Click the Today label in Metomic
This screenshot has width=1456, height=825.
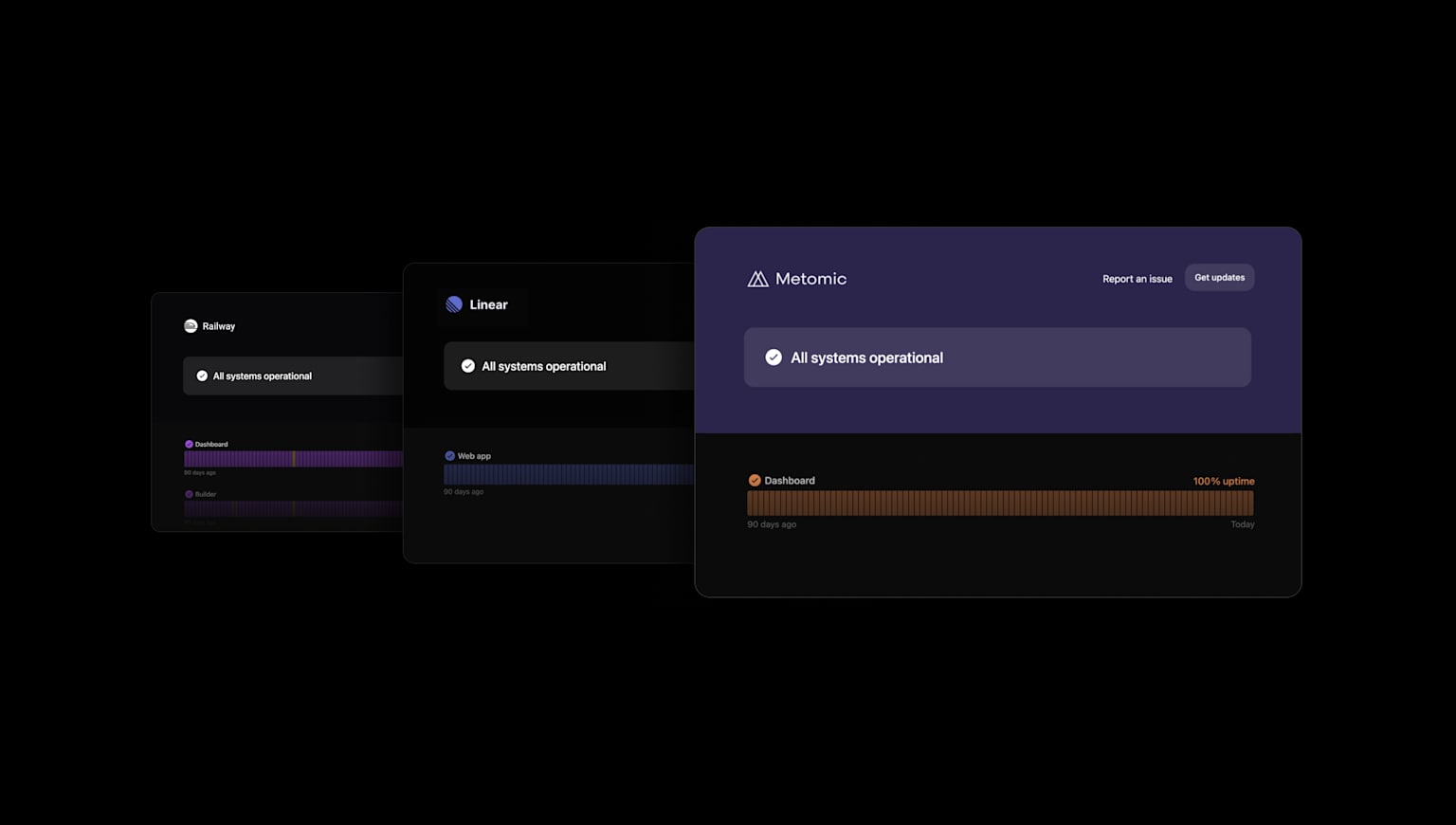tap(1243, 524)
